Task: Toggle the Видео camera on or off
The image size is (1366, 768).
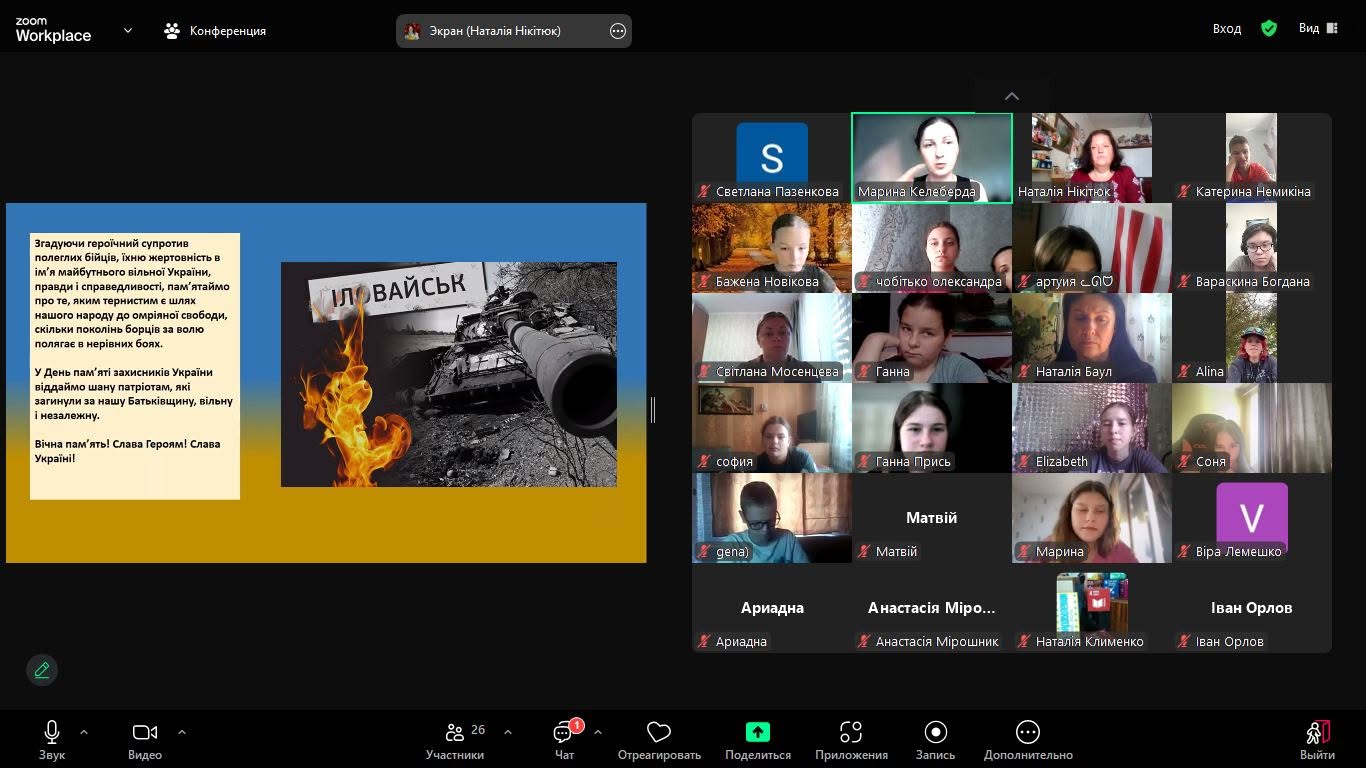Action: click(x=145, y=732)
